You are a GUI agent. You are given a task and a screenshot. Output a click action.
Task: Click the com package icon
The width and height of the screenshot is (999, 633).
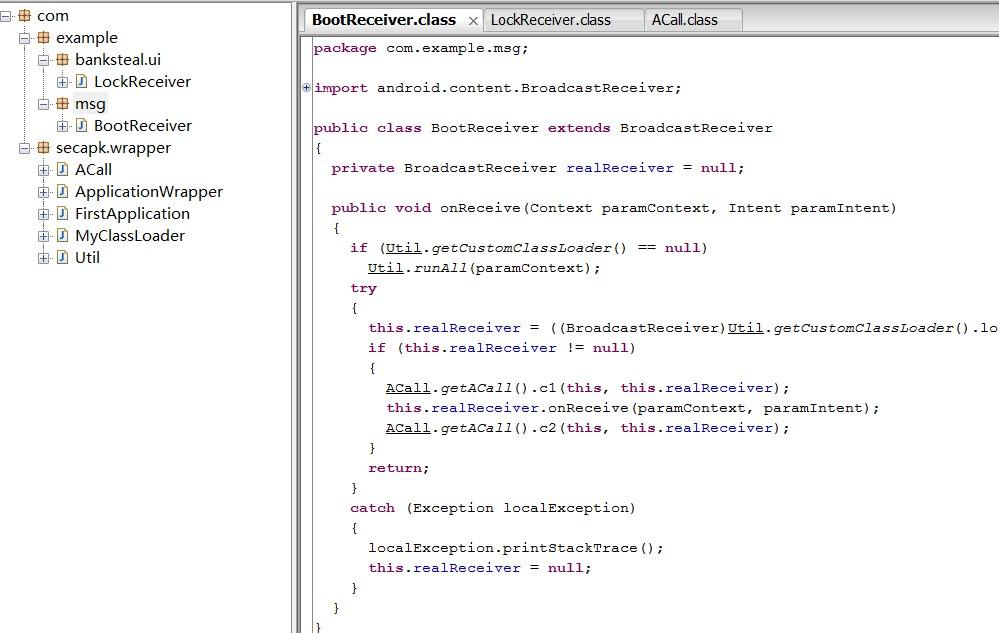[x=24, y=15]
